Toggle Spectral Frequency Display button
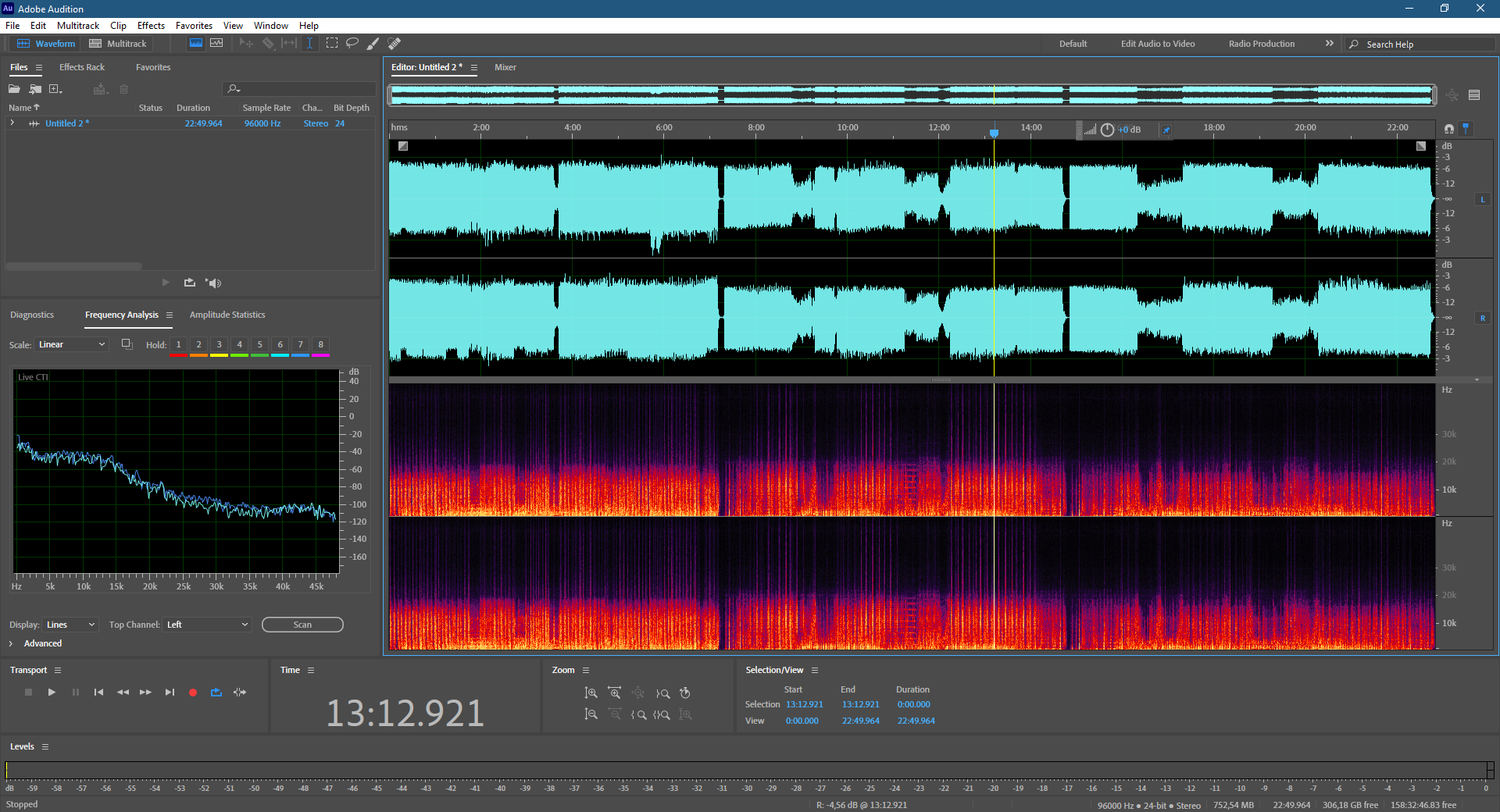The width and height of the screenshot is (1500, 812). [196, 44]
